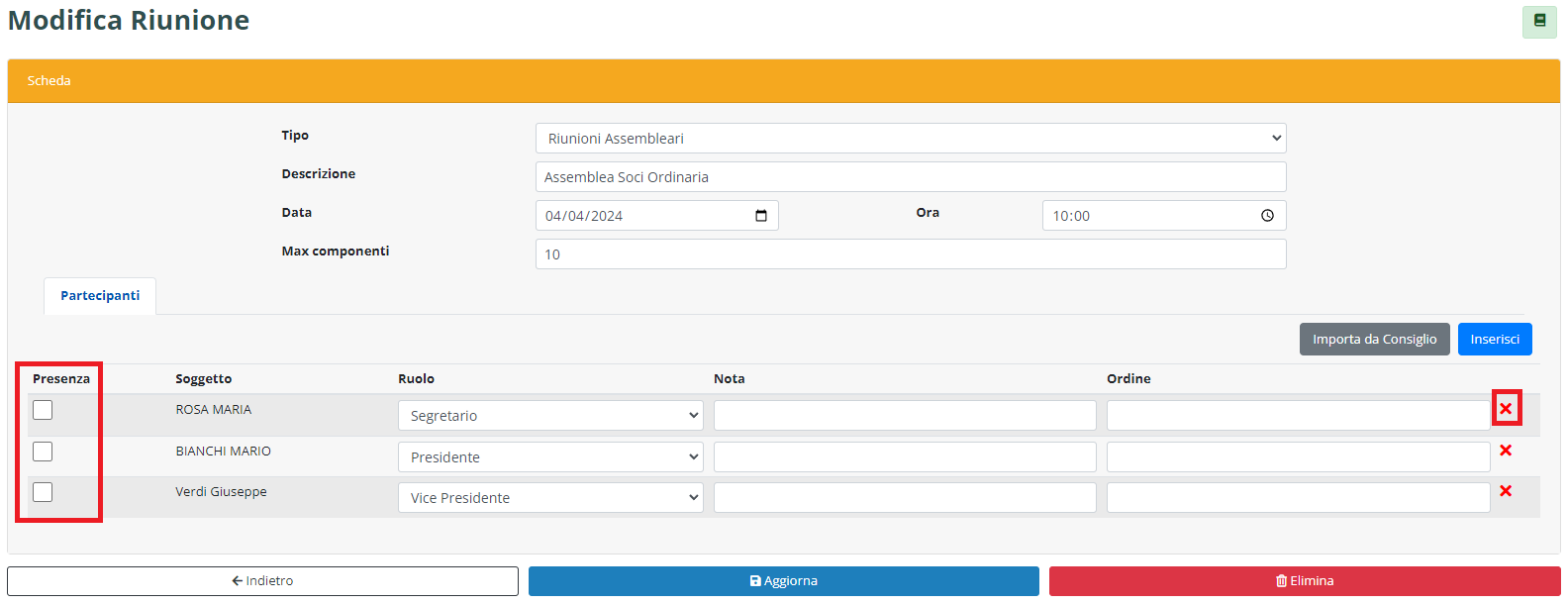Mark BIANCHI MARIO as present
Image resolution: width=1568 pixels, height=605 pixels.
[x=43, y=452]
